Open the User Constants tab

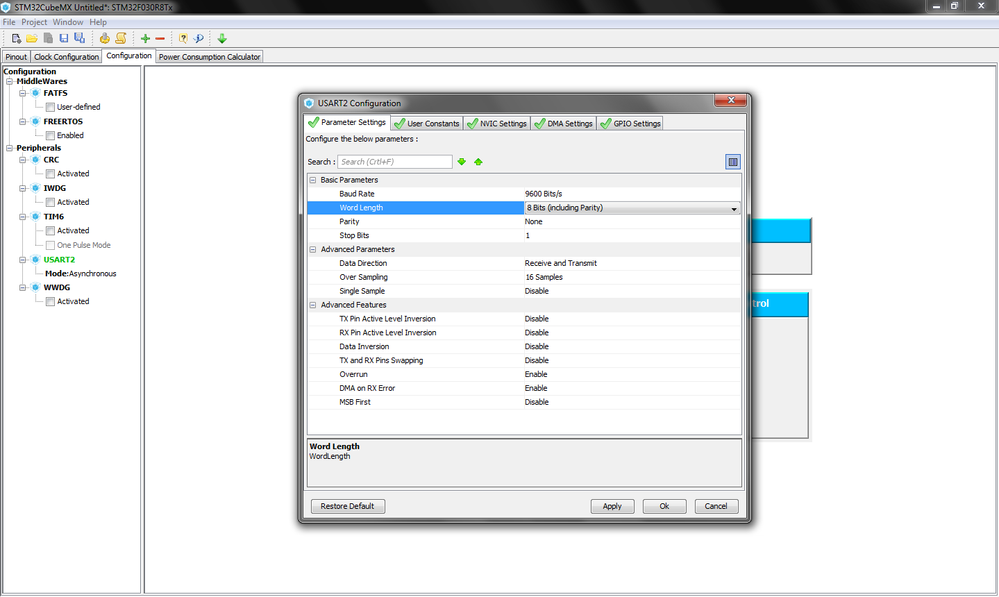point(427,124)
